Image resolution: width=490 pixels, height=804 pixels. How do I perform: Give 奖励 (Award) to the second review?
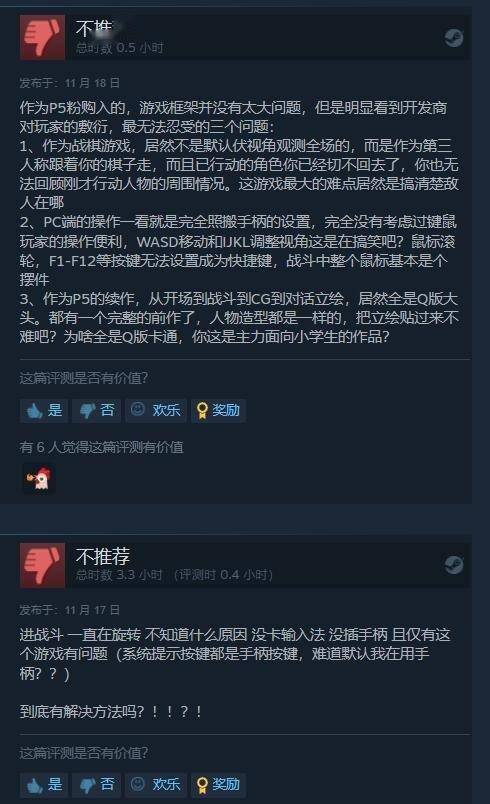pyautogui.click(x=218, y=784)
